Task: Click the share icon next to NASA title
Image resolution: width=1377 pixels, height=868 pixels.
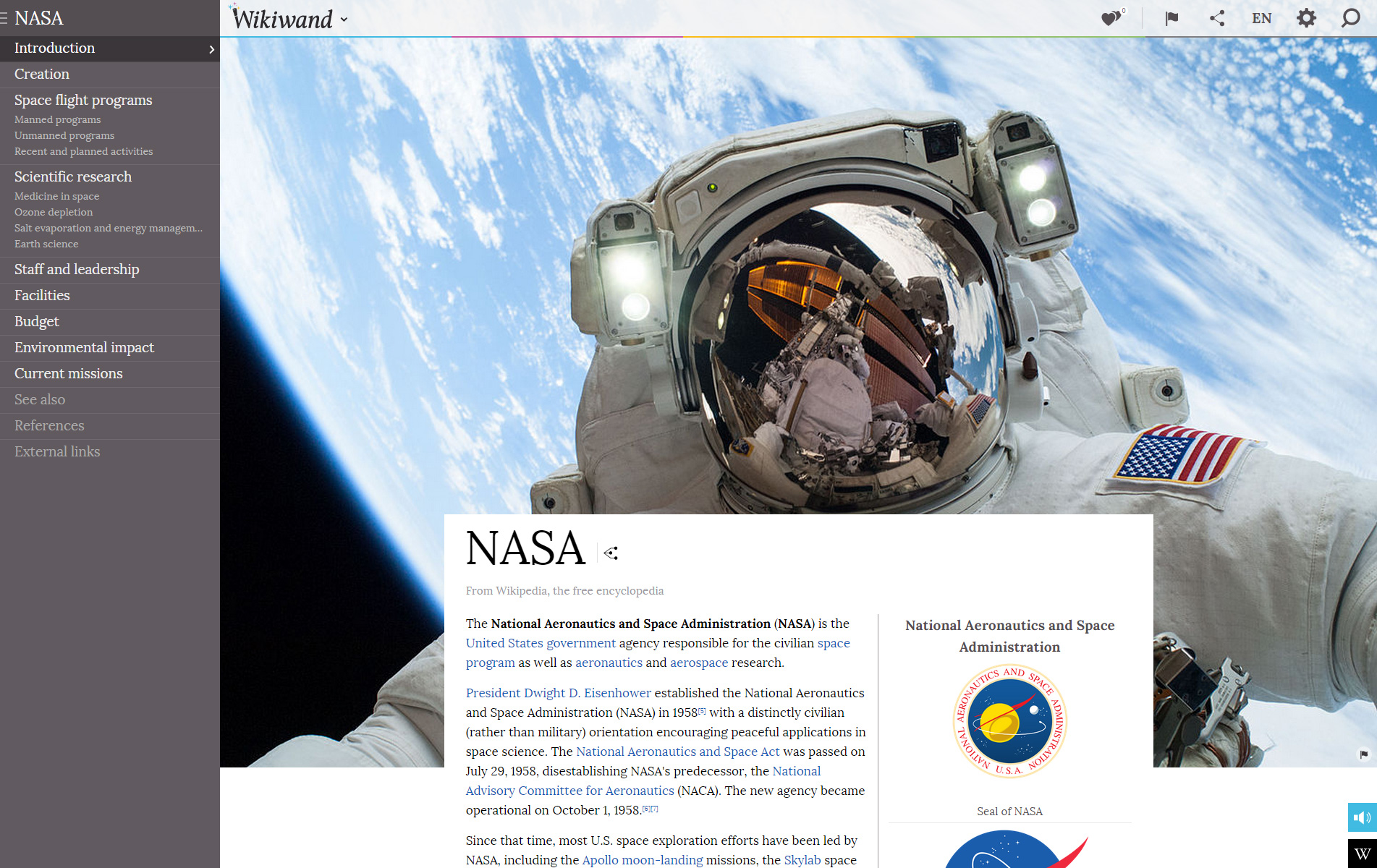Action: pyautogui.click(x=611, y=553)
